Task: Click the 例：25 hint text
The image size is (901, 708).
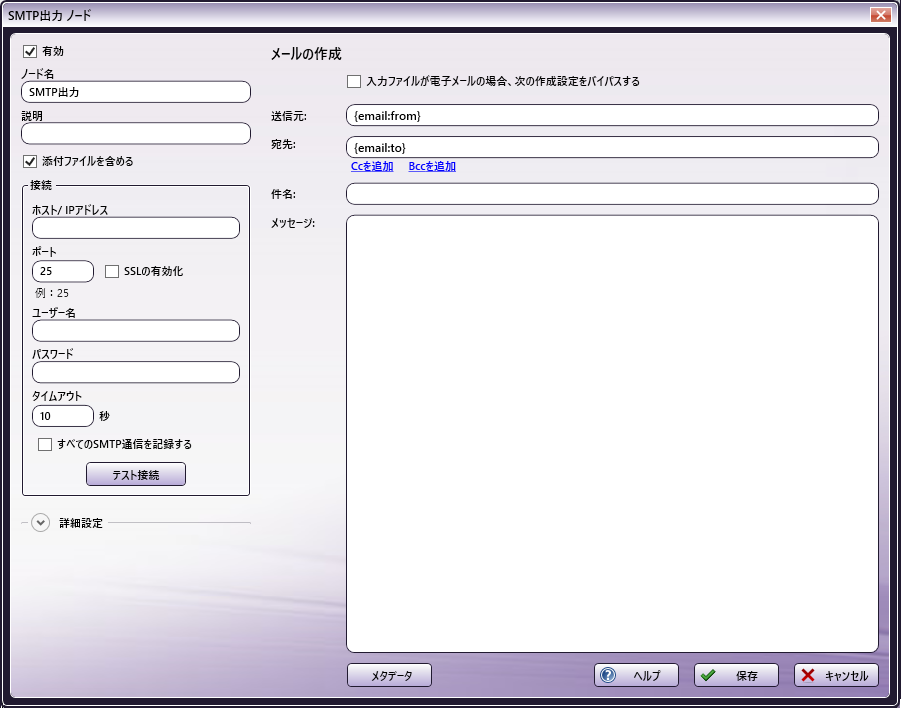Action: (x=52, y=293)
